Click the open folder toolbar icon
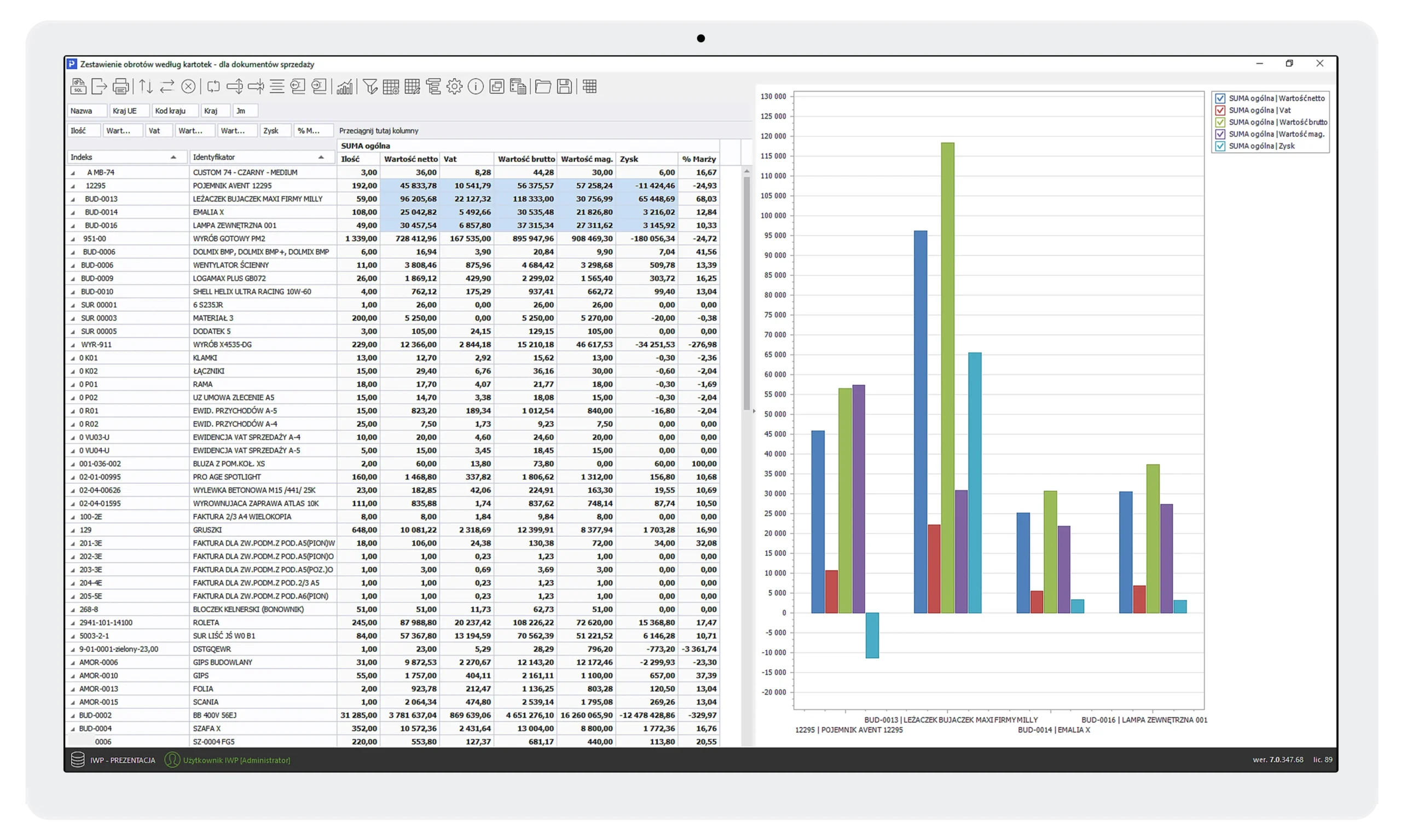The height and width of the screenshot is (840, 1401). (543, 86)
